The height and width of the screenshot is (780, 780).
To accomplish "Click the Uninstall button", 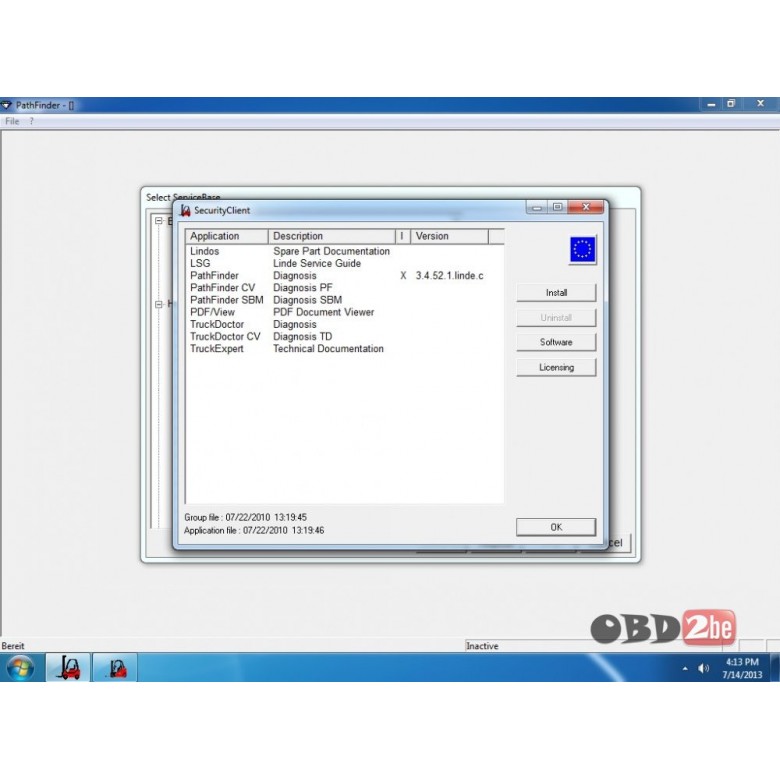I will pyautogui.click(x=556, y=317).
